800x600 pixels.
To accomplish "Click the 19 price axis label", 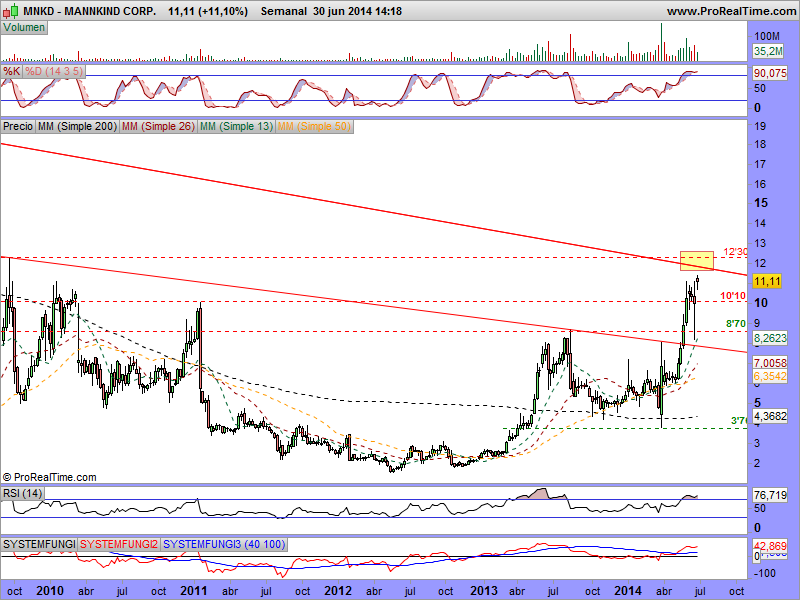I will click(x=760, y=126).
